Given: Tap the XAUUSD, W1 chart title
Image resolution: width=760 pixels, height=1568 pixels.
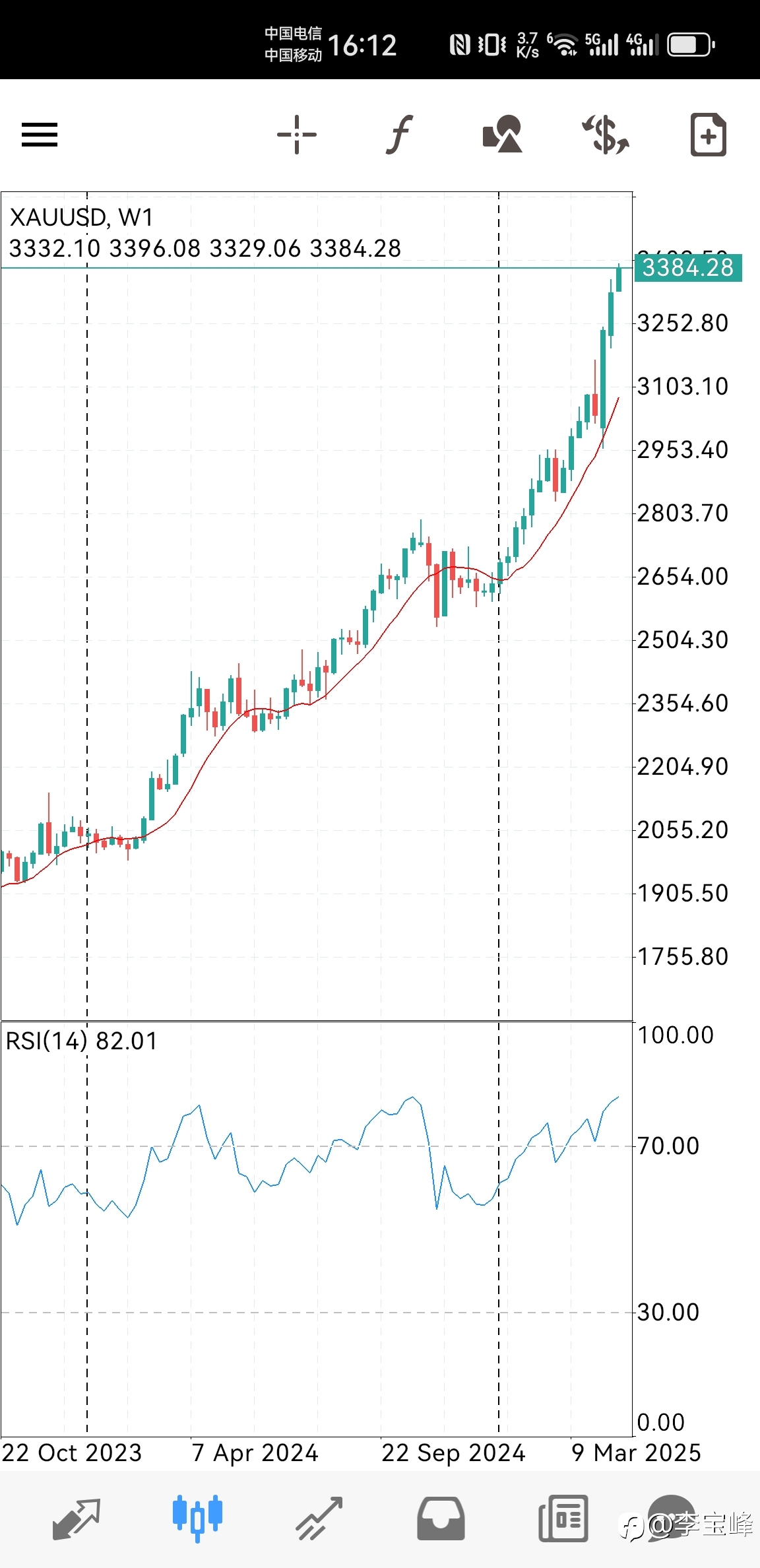Looking at the screenshot, I should [81, 218].
